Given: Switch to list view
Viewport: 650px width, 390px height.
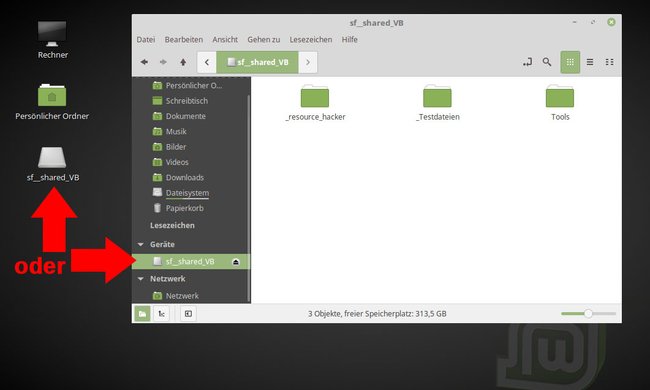Looking at the screenshot, I should 590,62.
